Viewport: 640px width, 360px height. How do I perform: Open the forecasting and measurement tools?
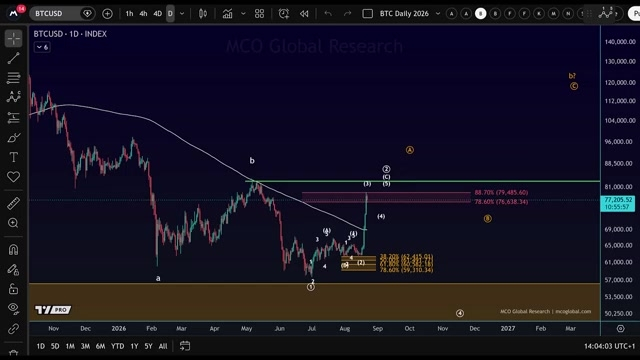13,118
